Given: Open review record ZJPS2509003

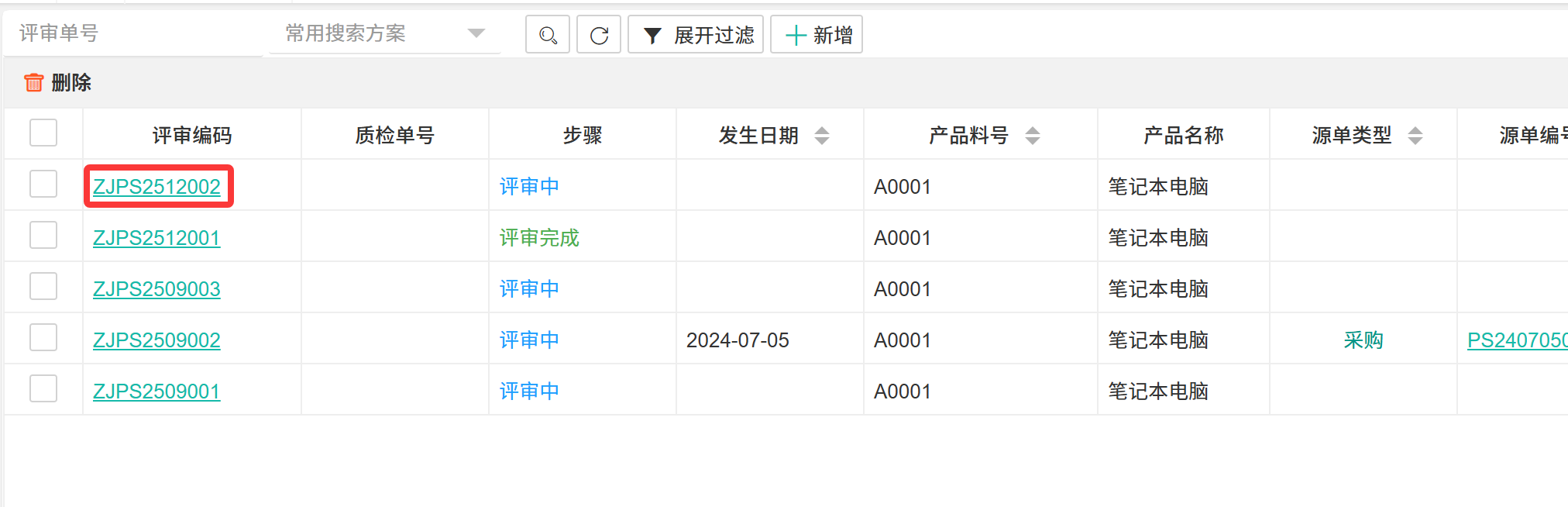Looking at the screenshot, I should (x=156, y=289).
